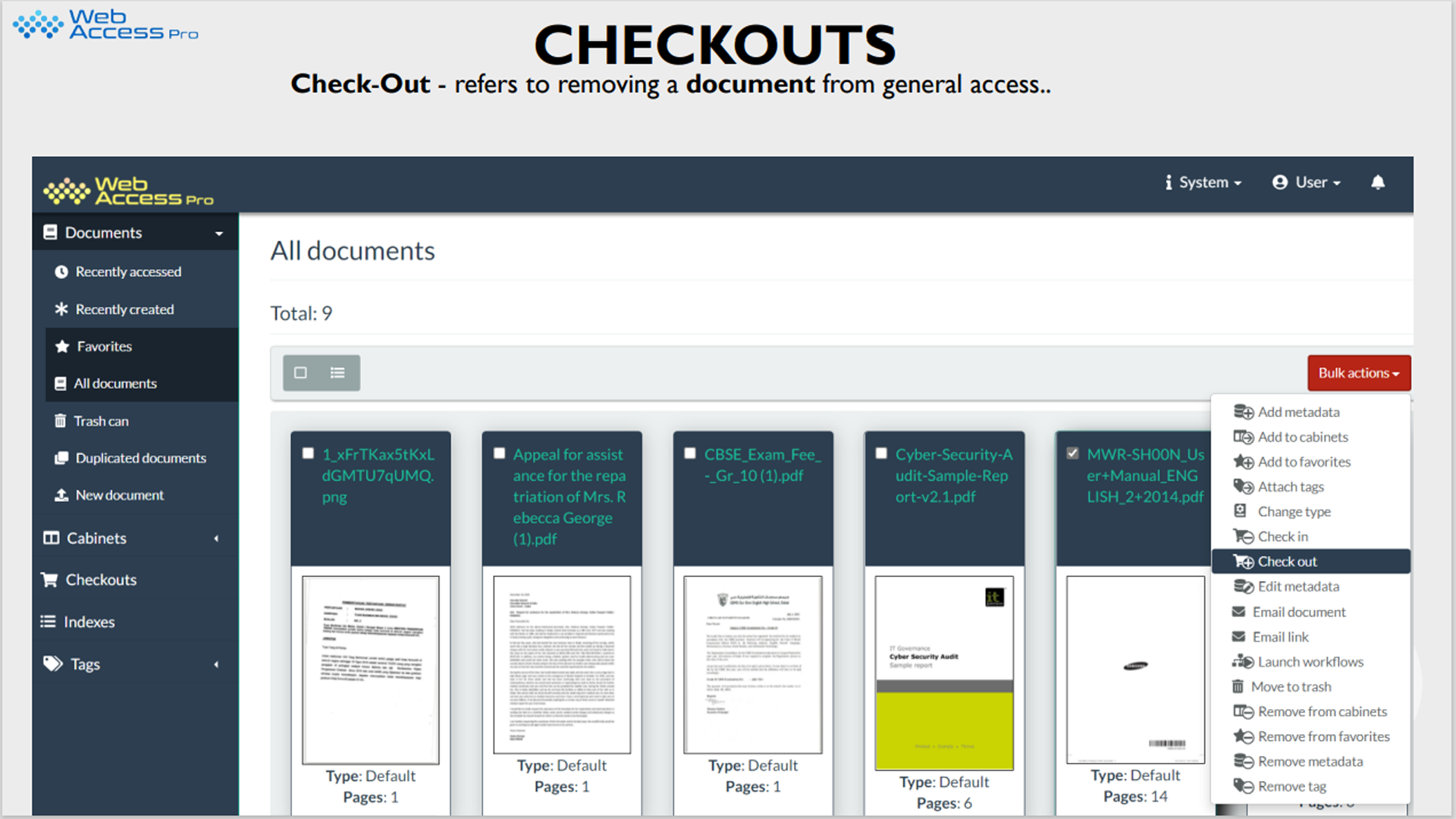The height and width of the screenshot is (819, 1456).
Task: Open the Bulk actions dropdown
Action: tap(1358, 373)
